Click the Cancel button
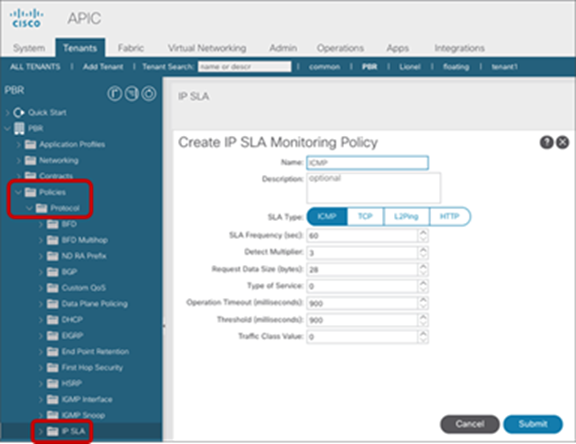The width and height of the screenshot is (576, 444). click(470, 424)
